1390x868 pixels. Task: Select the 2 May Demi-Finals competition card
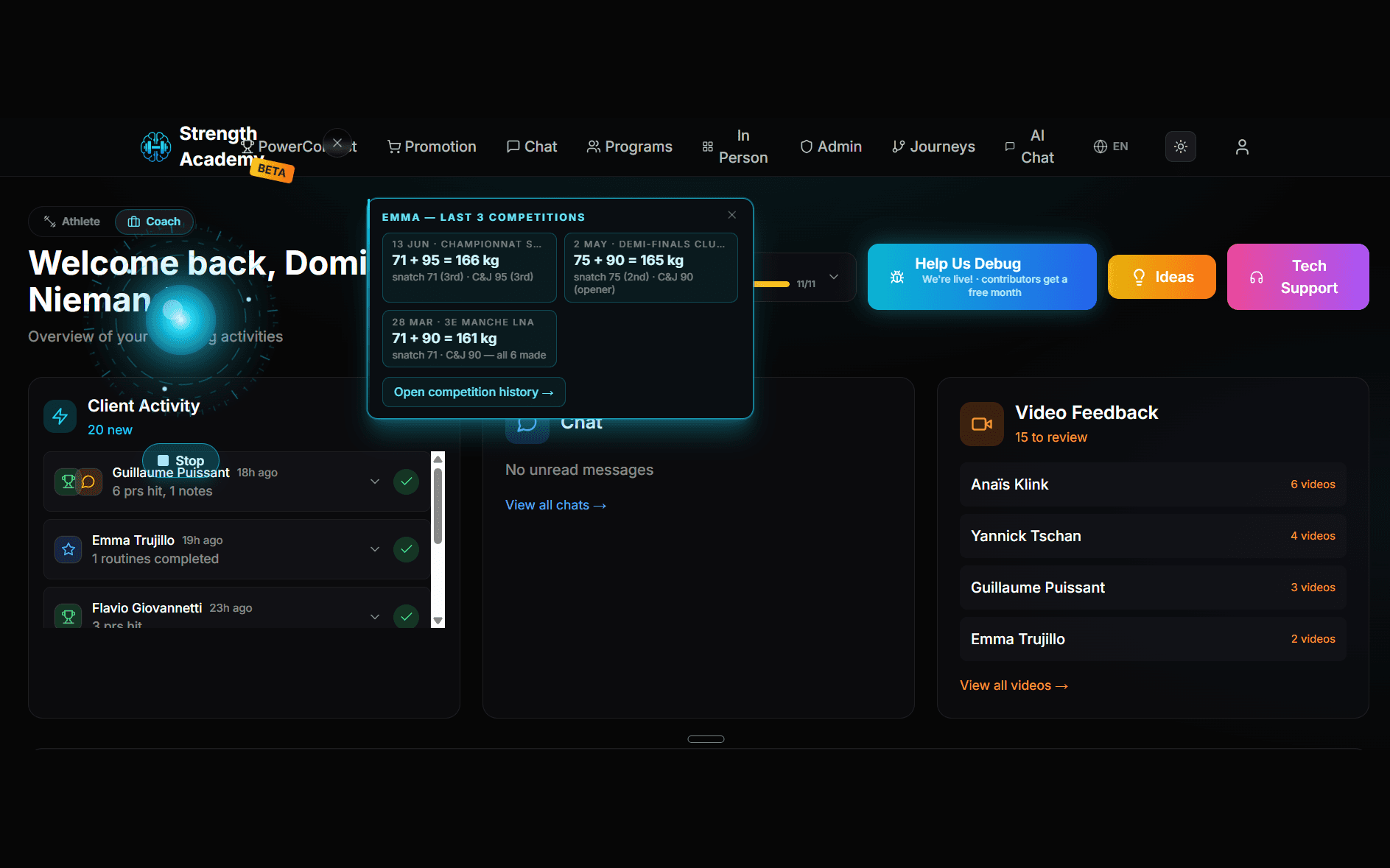650,267
